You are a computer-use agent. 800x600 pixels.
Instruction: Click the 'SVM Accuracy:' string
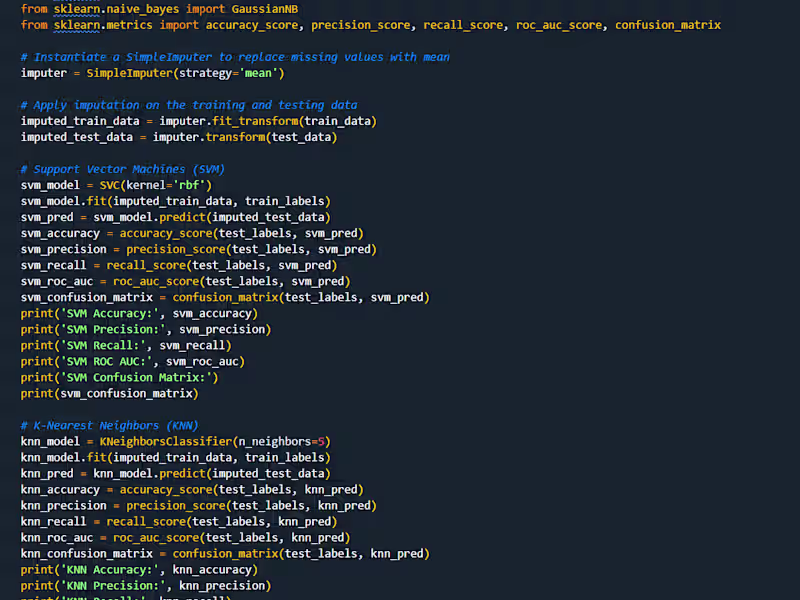click(x=110, y=313)
